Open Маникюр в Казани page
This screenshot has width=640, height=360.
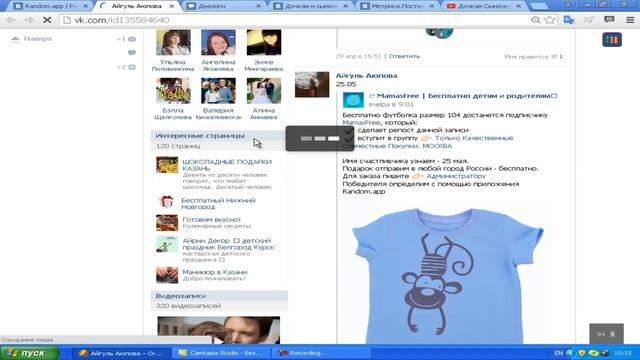click(x=215, y=272)
